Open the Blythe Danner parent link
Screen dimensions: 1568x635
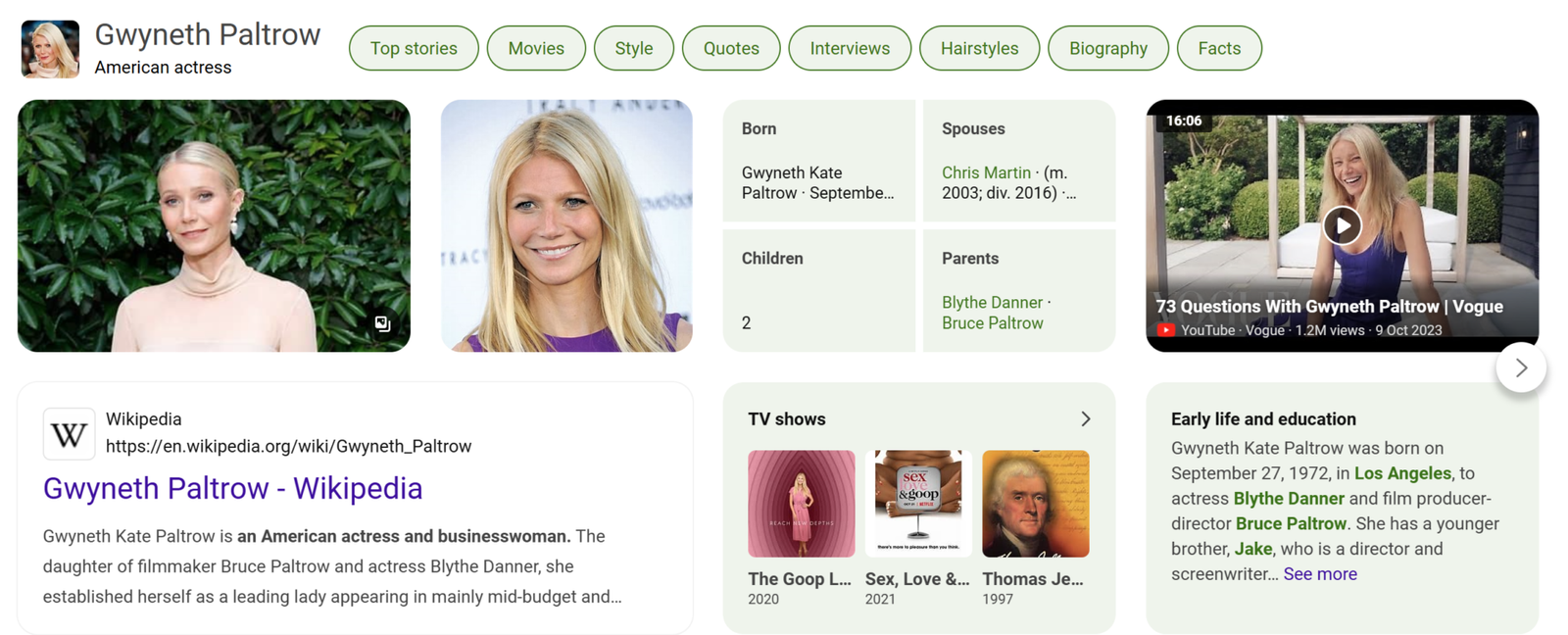click(992, 303)
